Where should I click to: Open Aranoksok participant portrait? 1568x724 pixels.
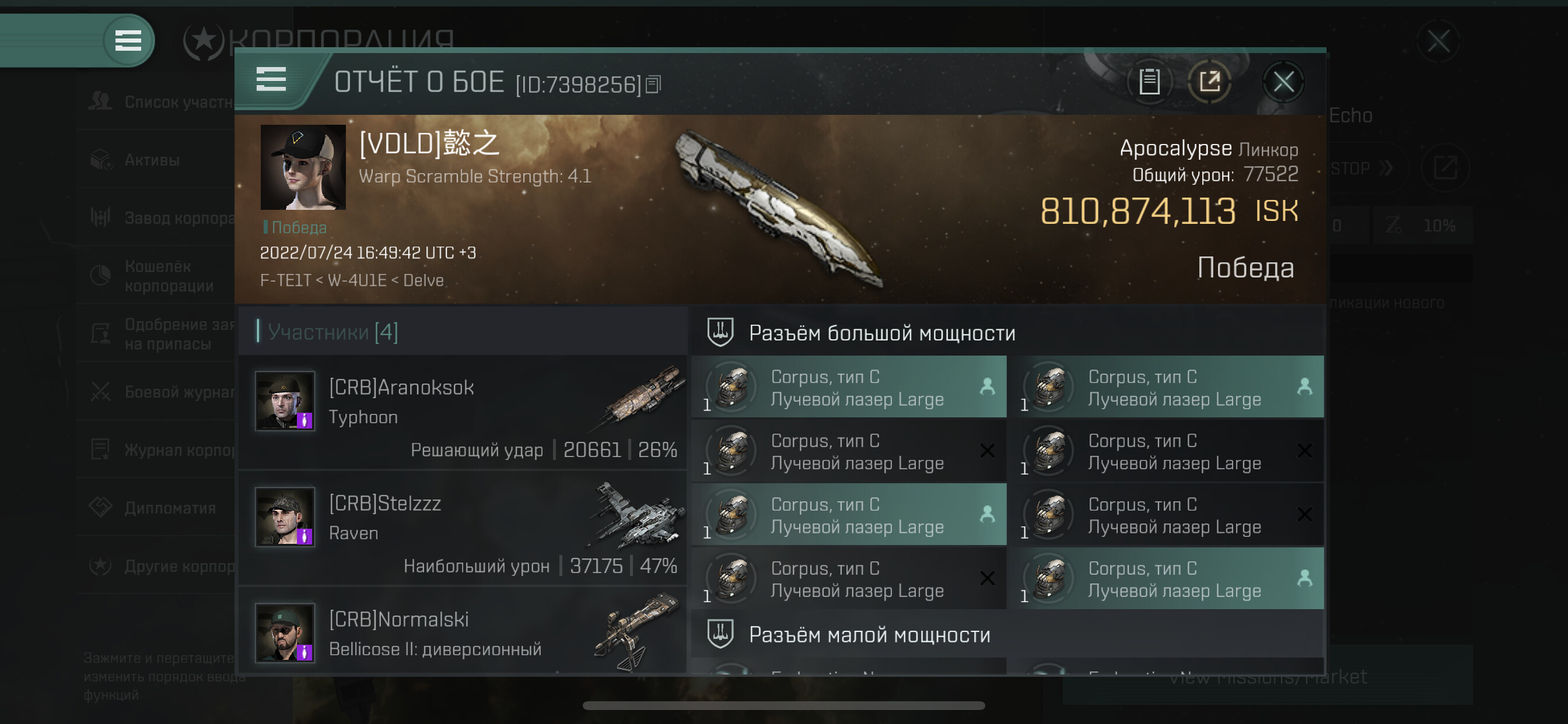pos(285,401)
